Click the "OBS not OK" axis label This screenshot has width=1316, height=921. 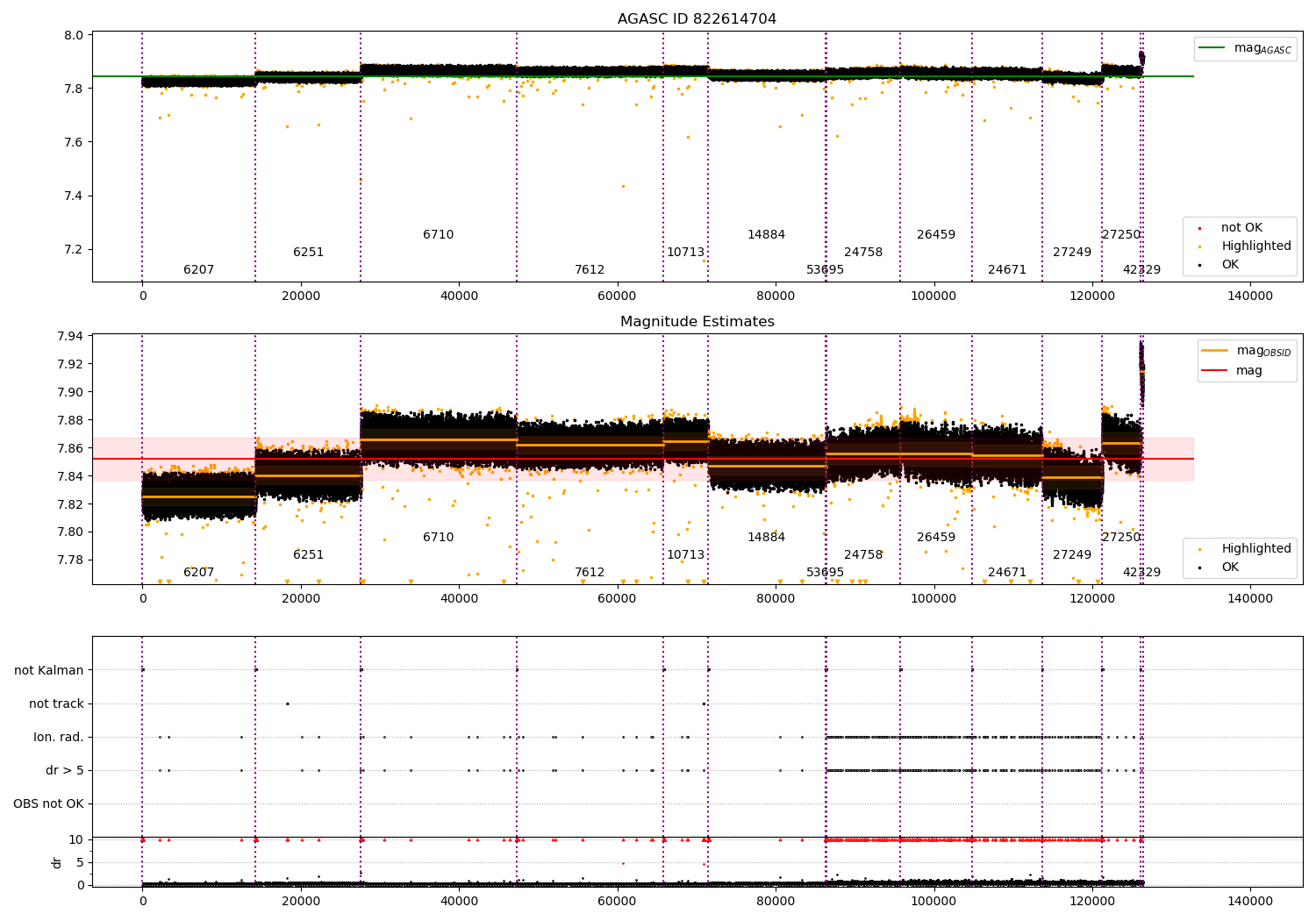pos(48,803)
